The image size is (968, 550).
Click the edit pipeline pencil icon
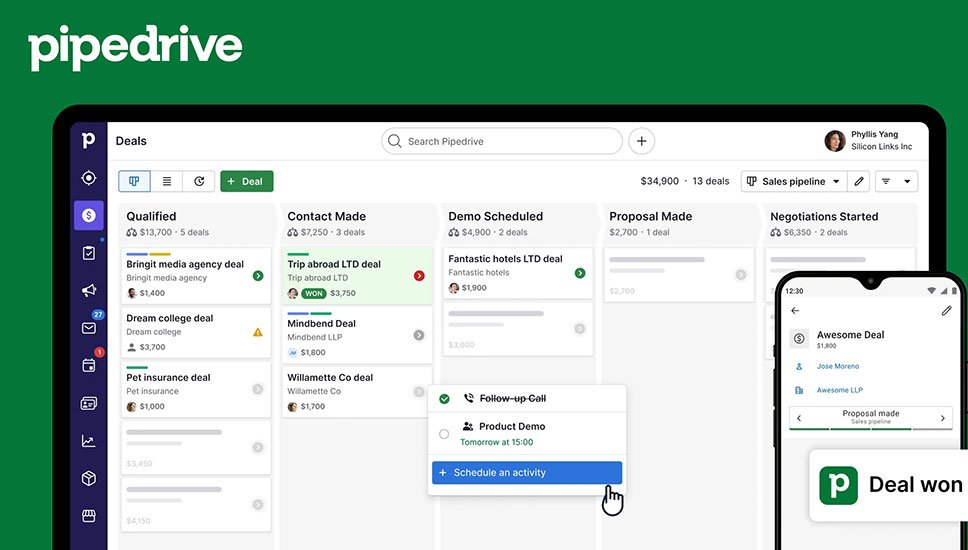[x=859, y=181]
